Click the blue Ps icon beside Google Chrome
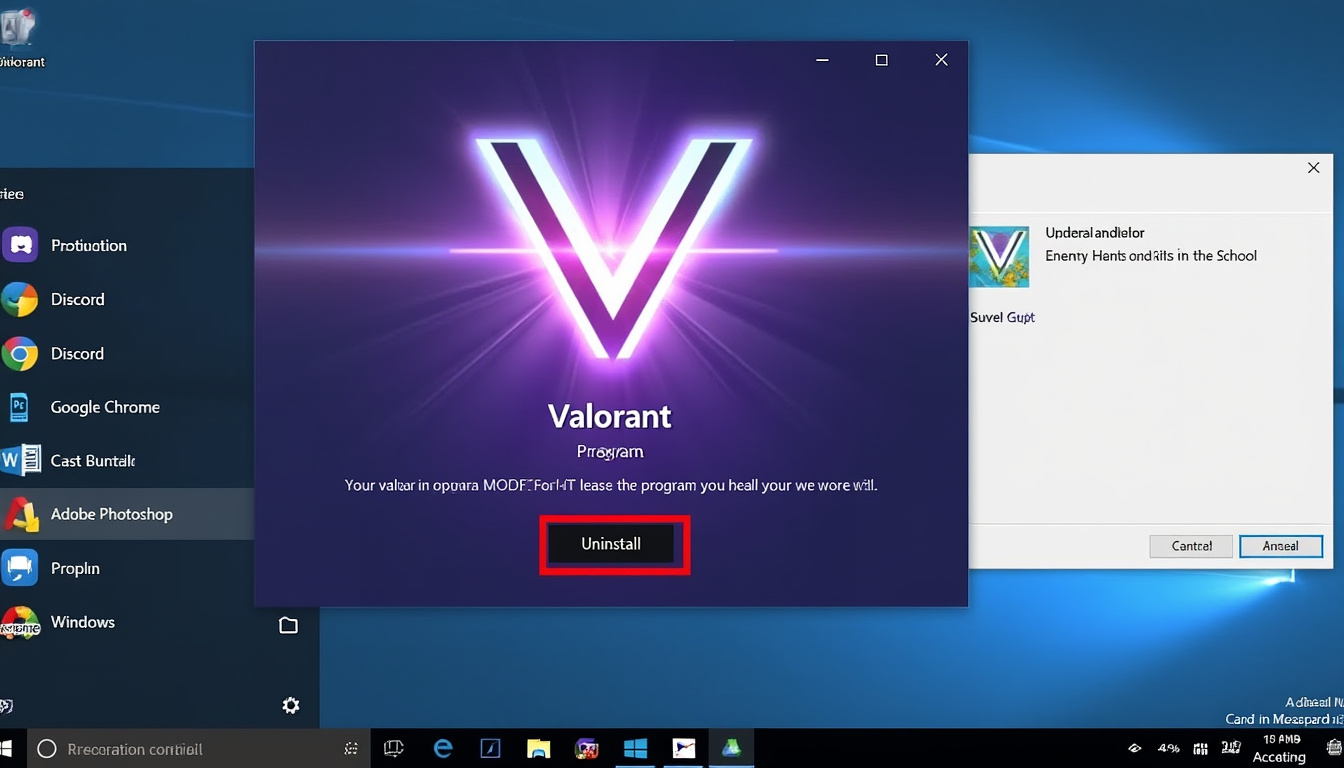 [x=19, y=407]
